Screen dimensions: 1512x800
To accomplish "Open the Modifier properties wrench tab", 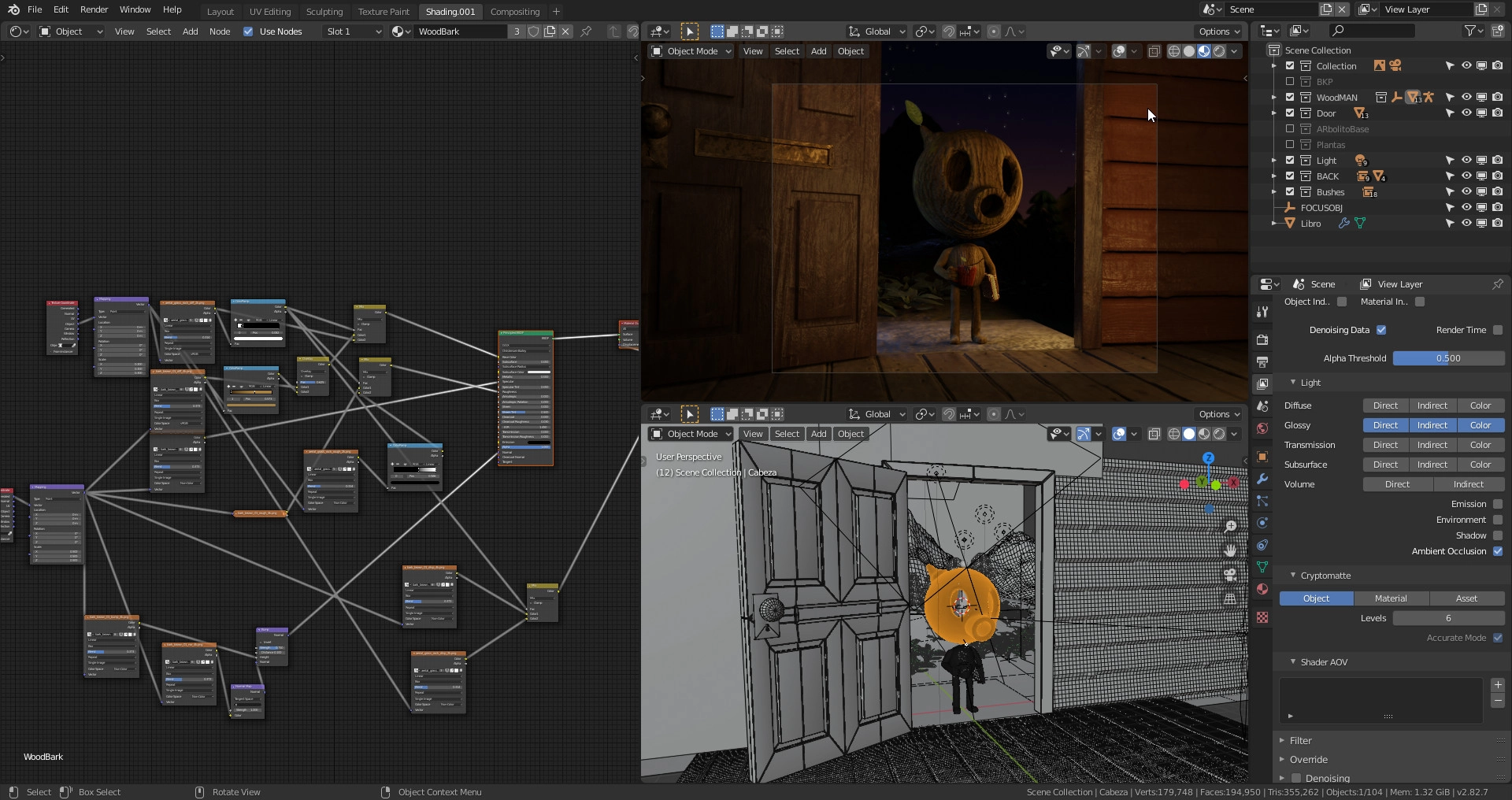I will tap(1262, 479).
